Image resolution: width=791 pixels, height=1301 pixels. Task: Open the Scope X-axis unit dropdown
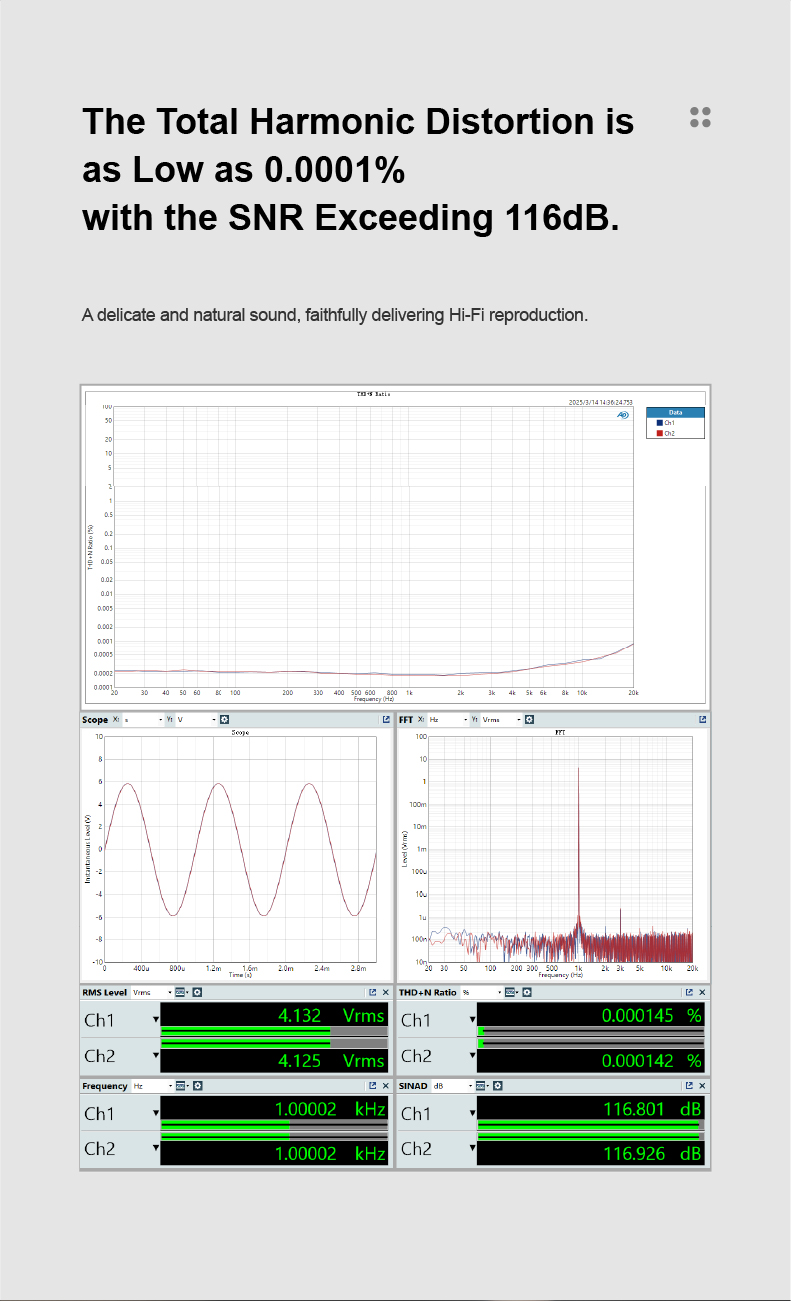[x=142, y=719]
